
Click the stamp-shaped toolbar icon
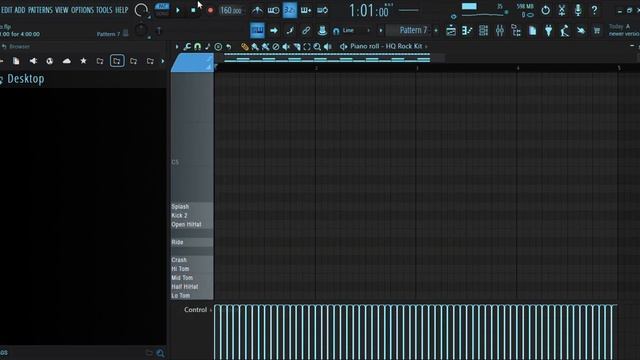pos(322,30)
